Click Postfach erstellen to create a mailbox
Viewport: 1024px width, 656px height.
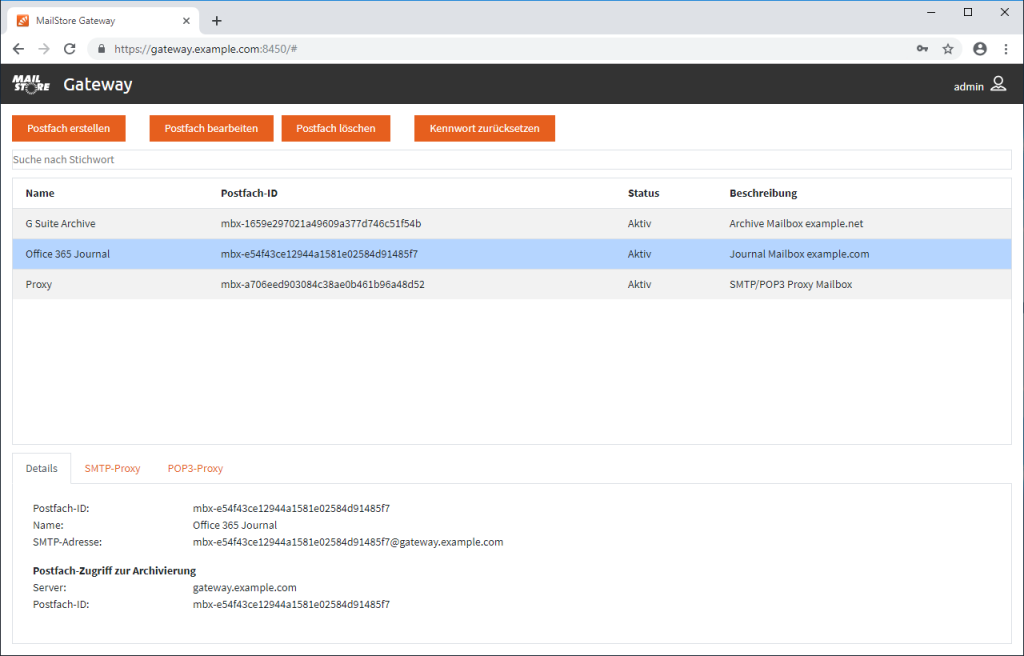click(68, 128)
